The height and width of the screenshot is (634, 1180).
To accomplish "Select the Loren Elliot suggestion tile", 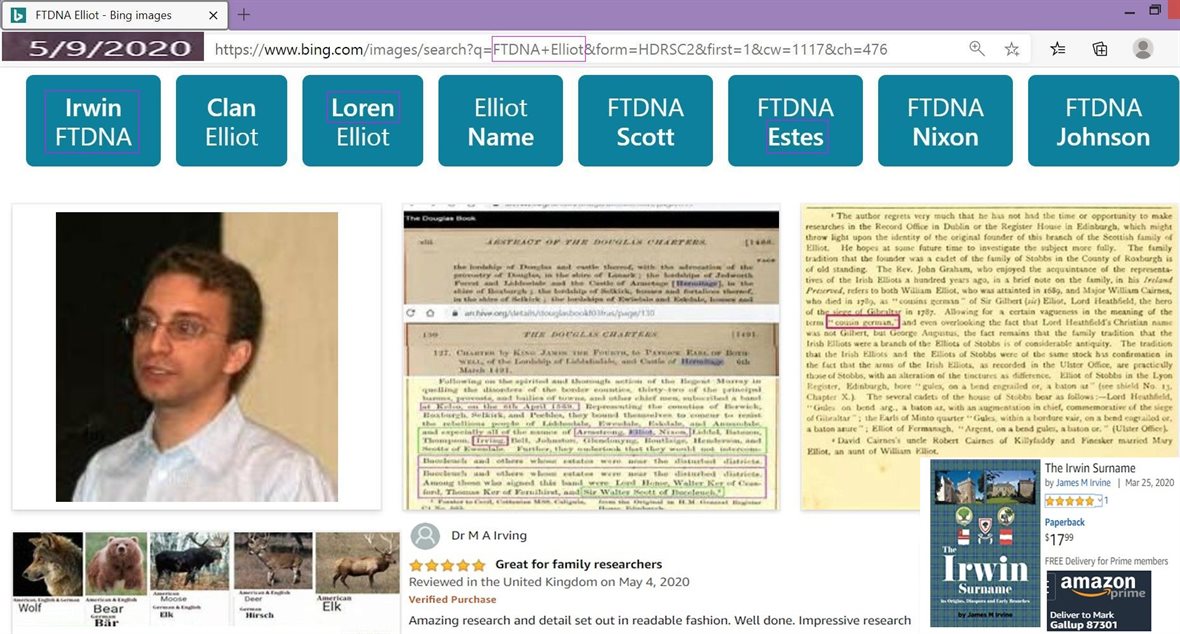I will (x=363, y=121).
